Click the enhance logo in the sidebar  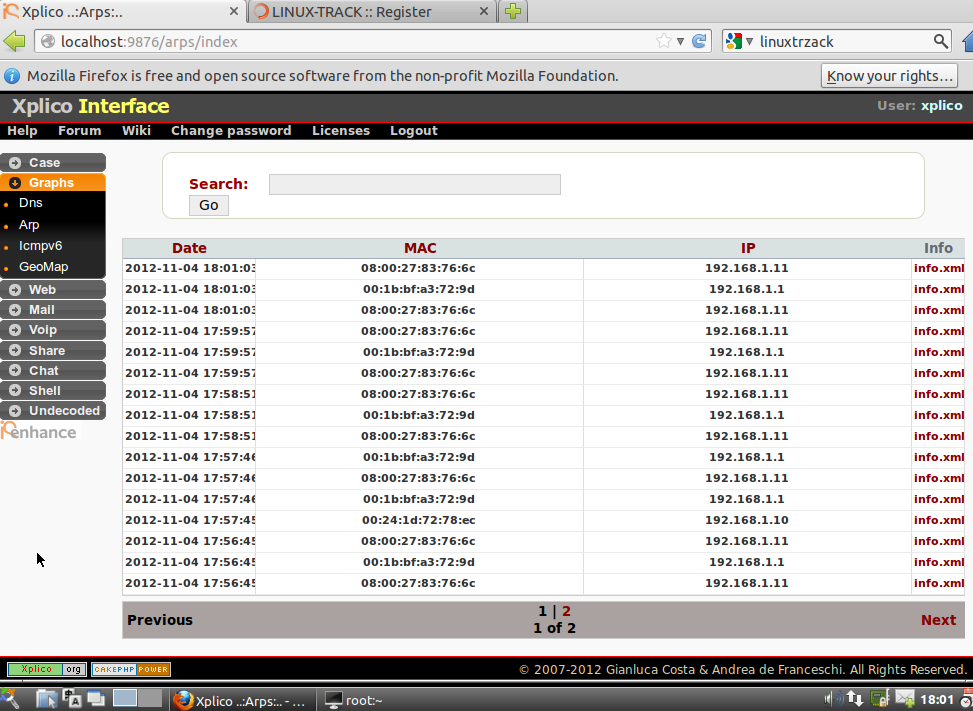[x=39, y=431]
